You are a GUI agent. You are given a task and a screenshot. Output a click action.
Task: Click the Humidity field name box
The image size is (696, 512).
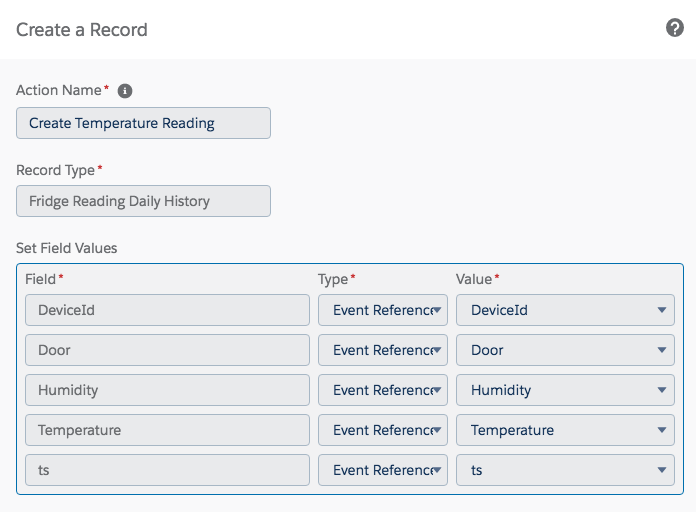click(x=167, y=390)
